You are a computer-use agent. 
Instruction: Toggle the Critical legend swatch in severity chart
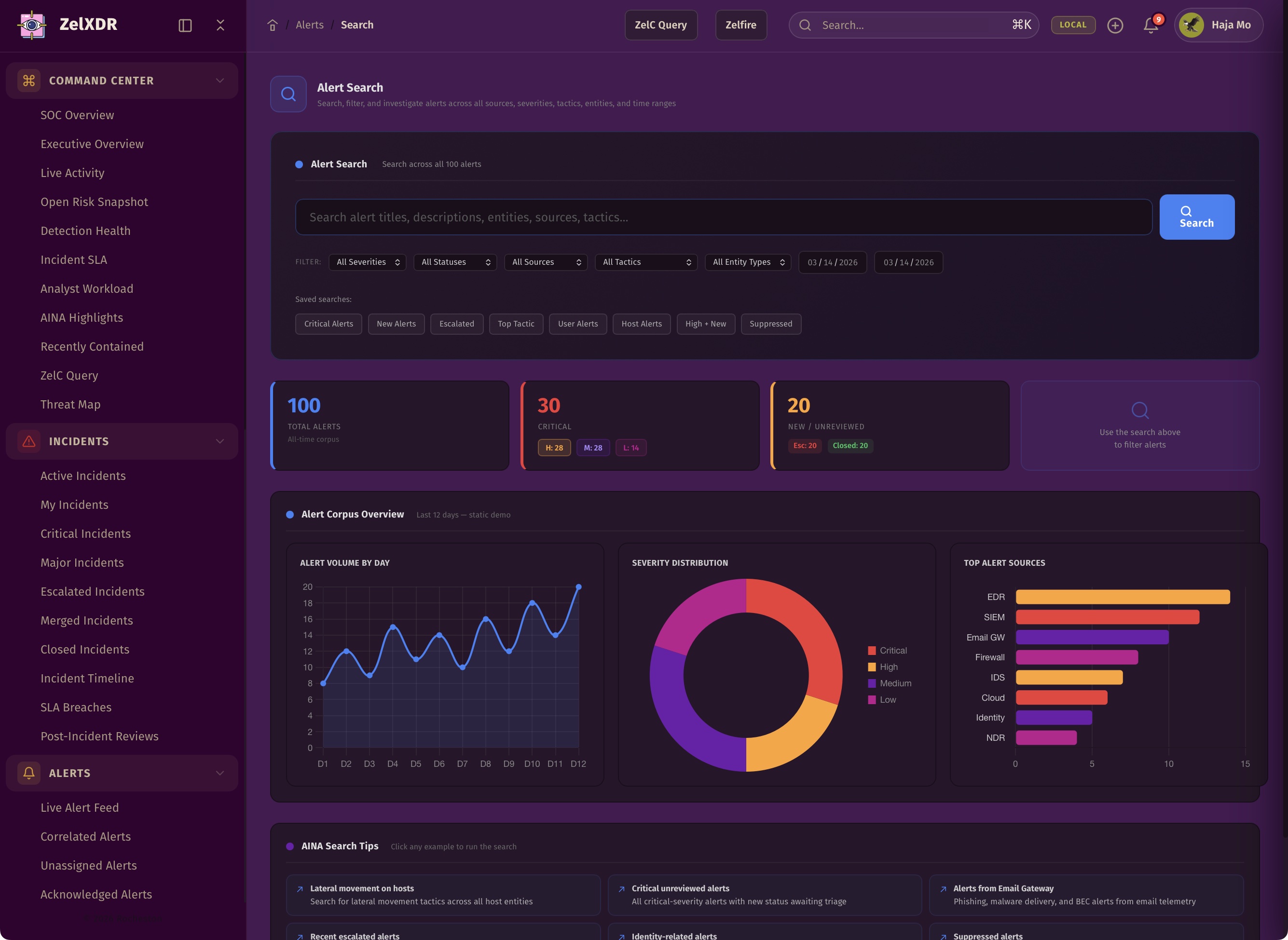pos(871,650)
